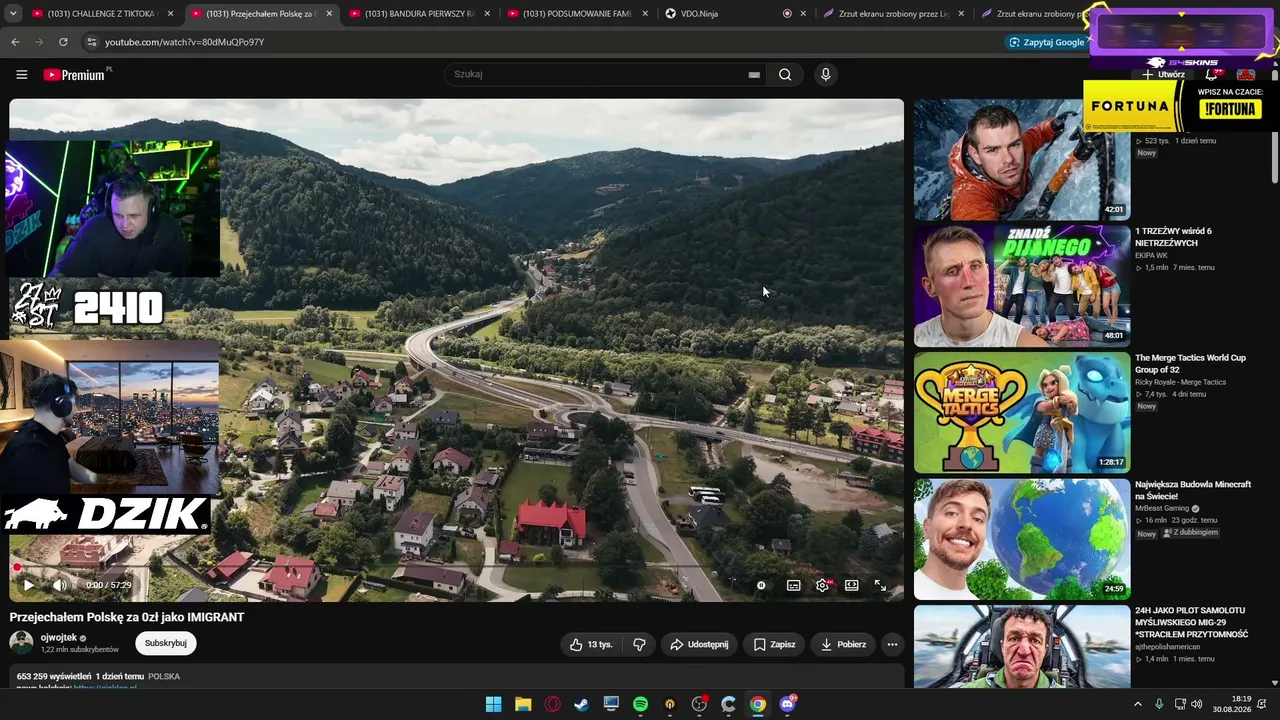Image resolution: width=1280 pixels, height=720 pixels.
Task: Open the Utwórz create menu
Action: click(1164, 74)
